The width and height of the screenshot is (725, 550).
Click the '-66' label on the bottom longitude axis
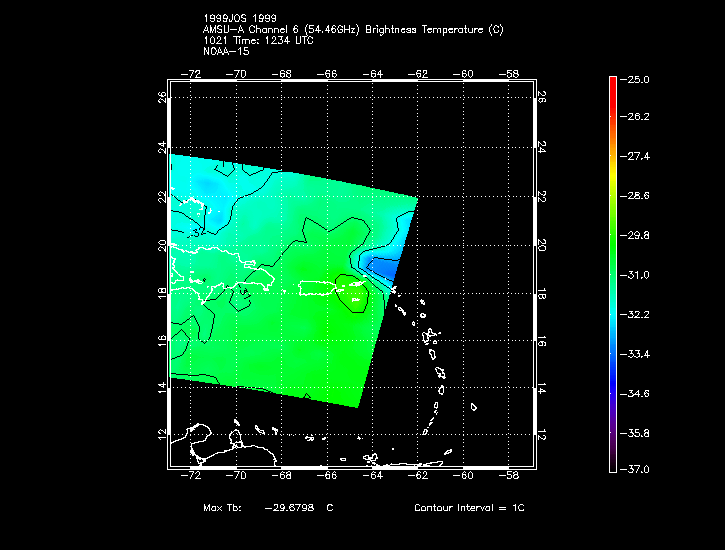point(327,476)
